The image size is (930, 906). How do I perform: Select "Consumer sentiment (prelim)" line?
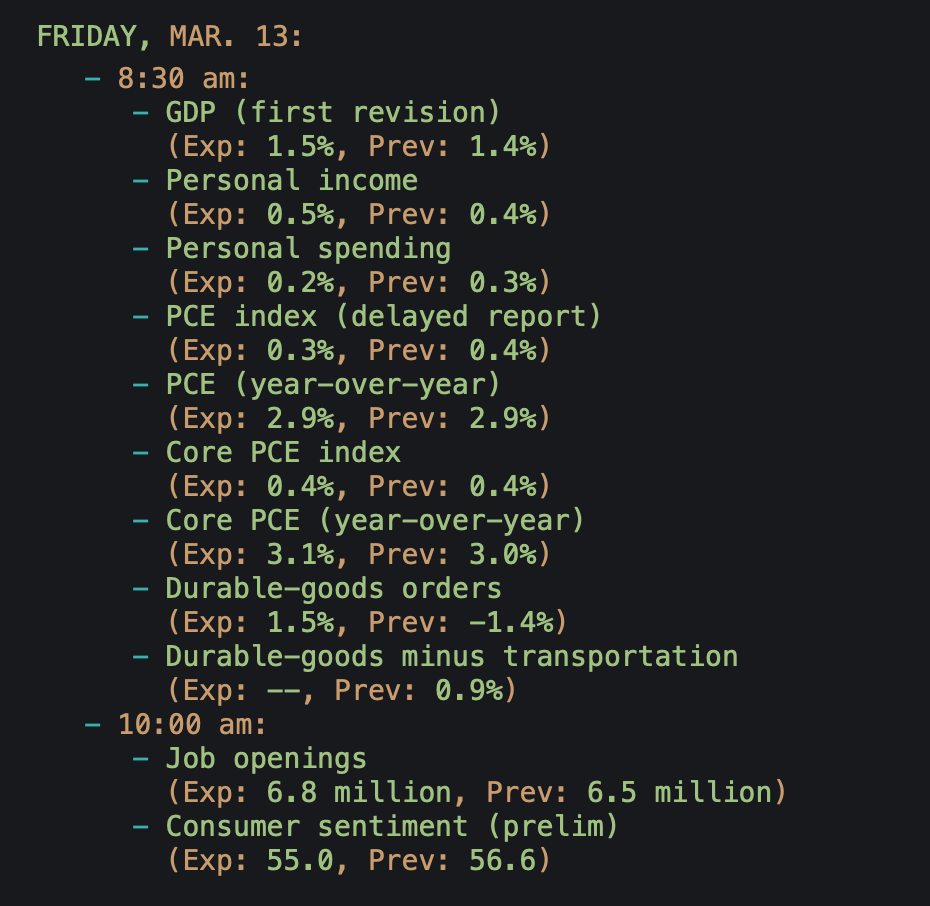point(391,826)
